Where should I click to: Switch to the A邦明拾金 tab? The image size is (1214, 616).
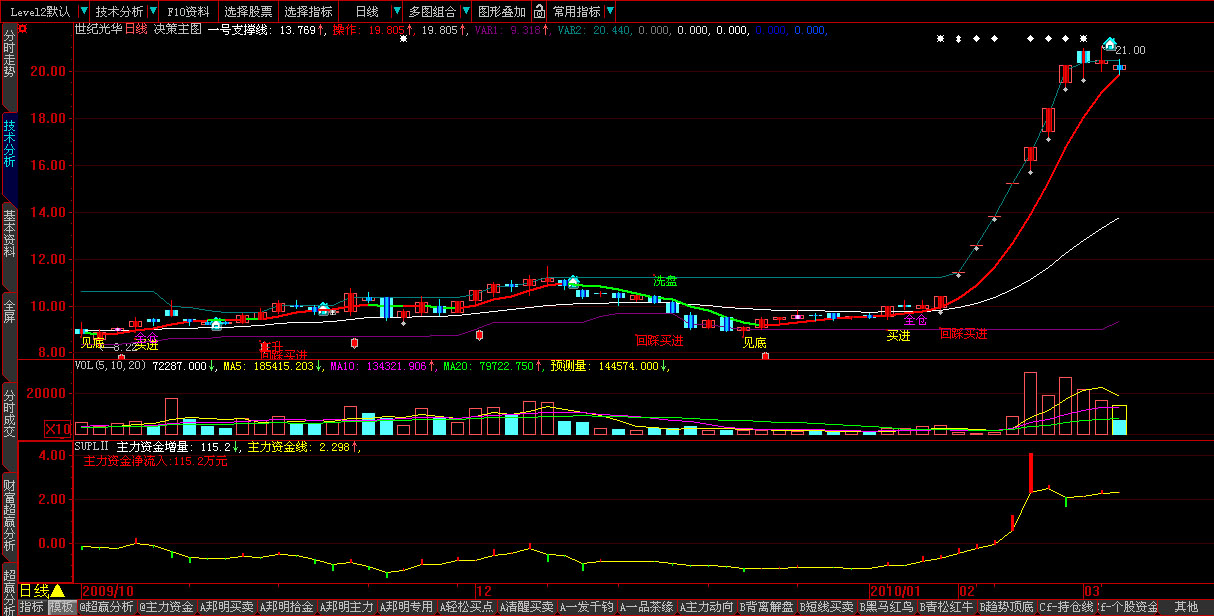point(286,607)
